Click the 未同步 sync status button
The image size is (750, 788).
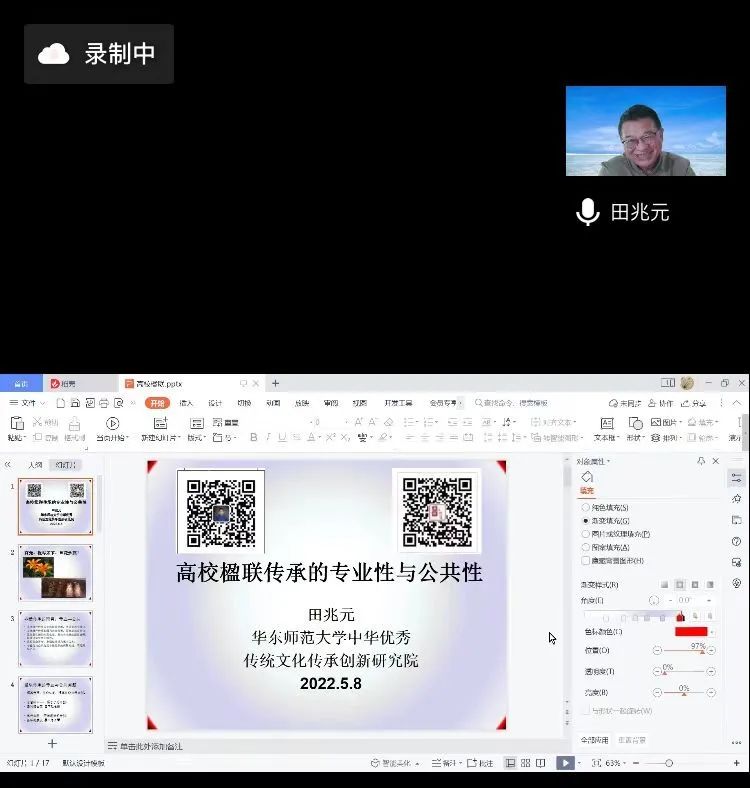625,403
